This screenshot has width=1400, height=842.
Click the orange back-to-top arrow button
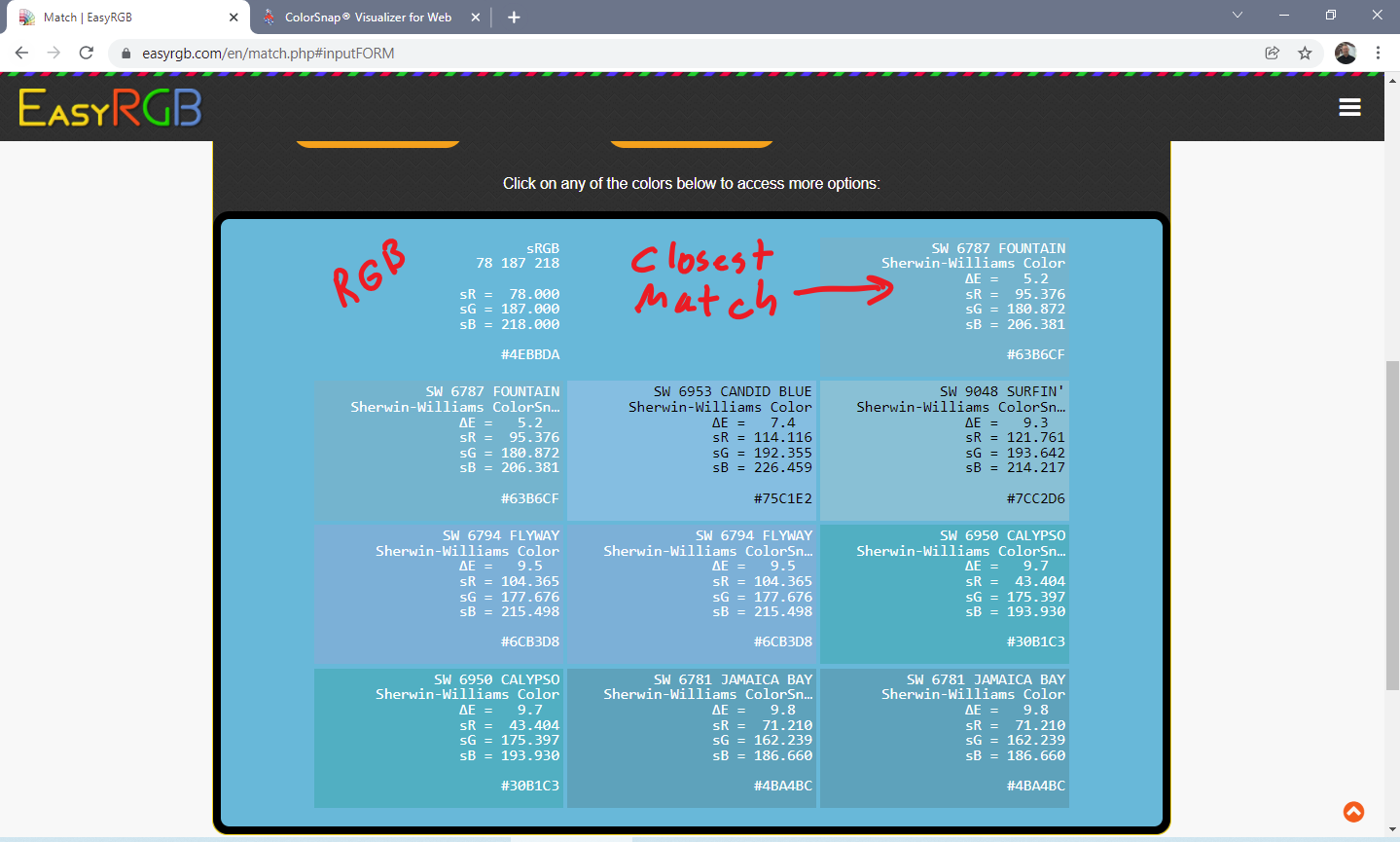tap(1353, 812)
